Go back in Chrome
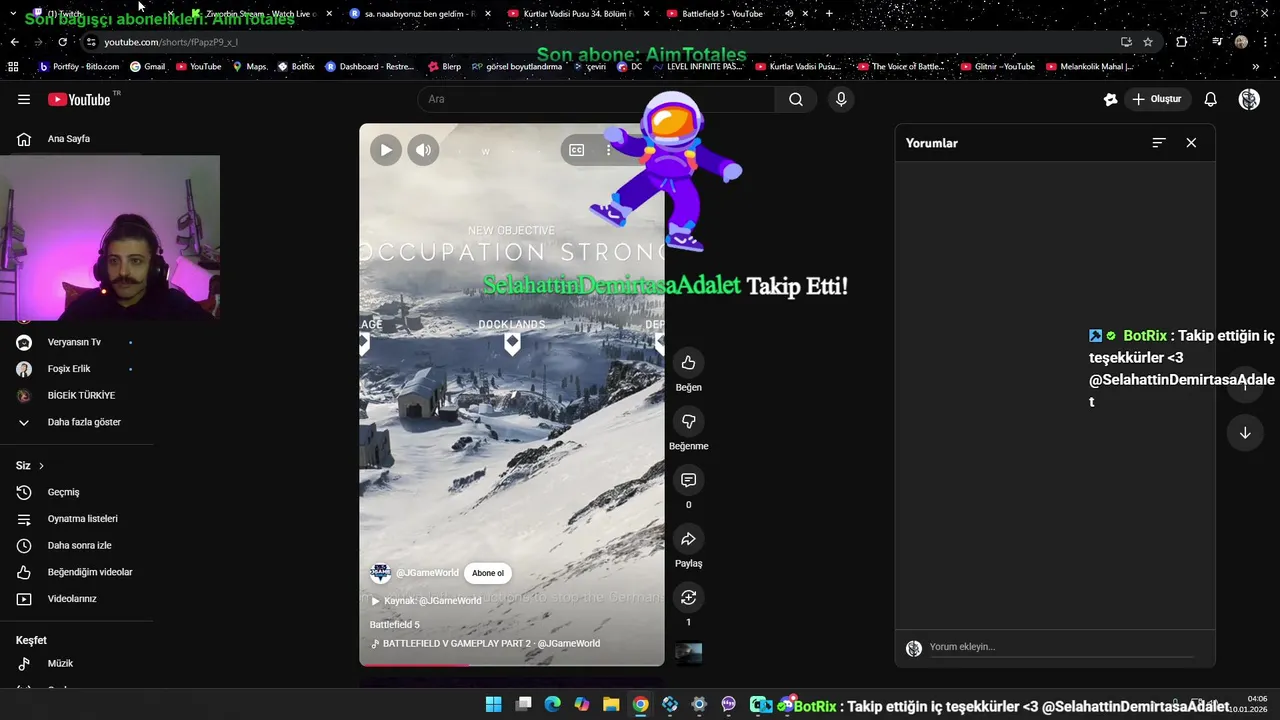1280x720 pixels. [14, 42]
